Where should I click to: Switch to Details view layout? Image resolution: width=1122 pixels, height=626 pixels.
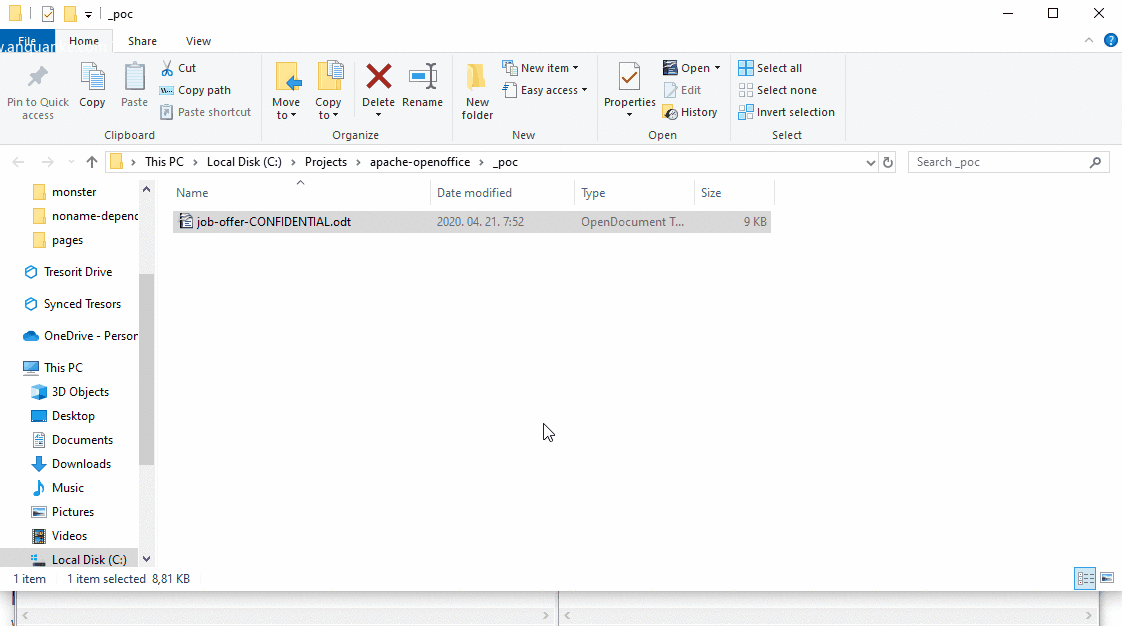pos(1085,578)
